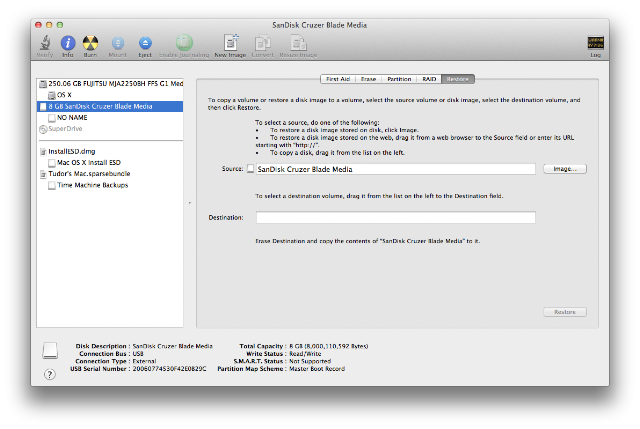Click the Convert toolbar icon
This screenshot has height=429, width=640.
(262, 42)
